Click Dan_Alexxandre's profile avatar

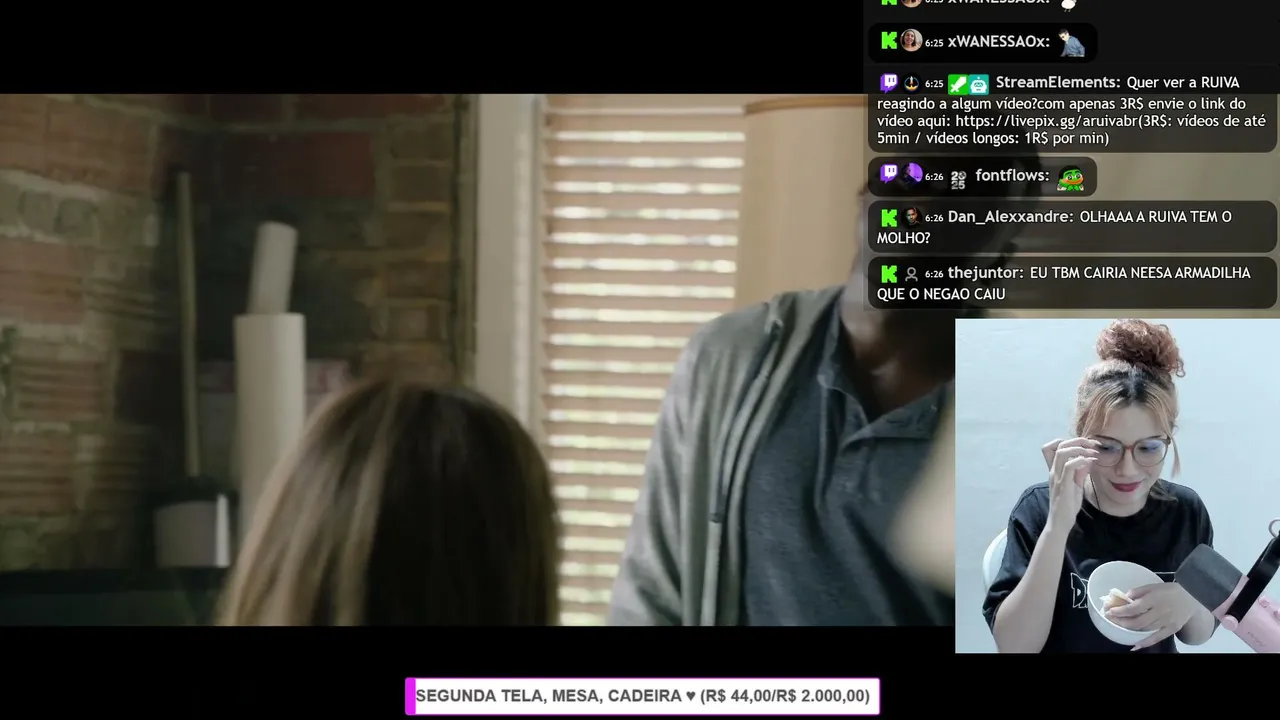(911, 217)
